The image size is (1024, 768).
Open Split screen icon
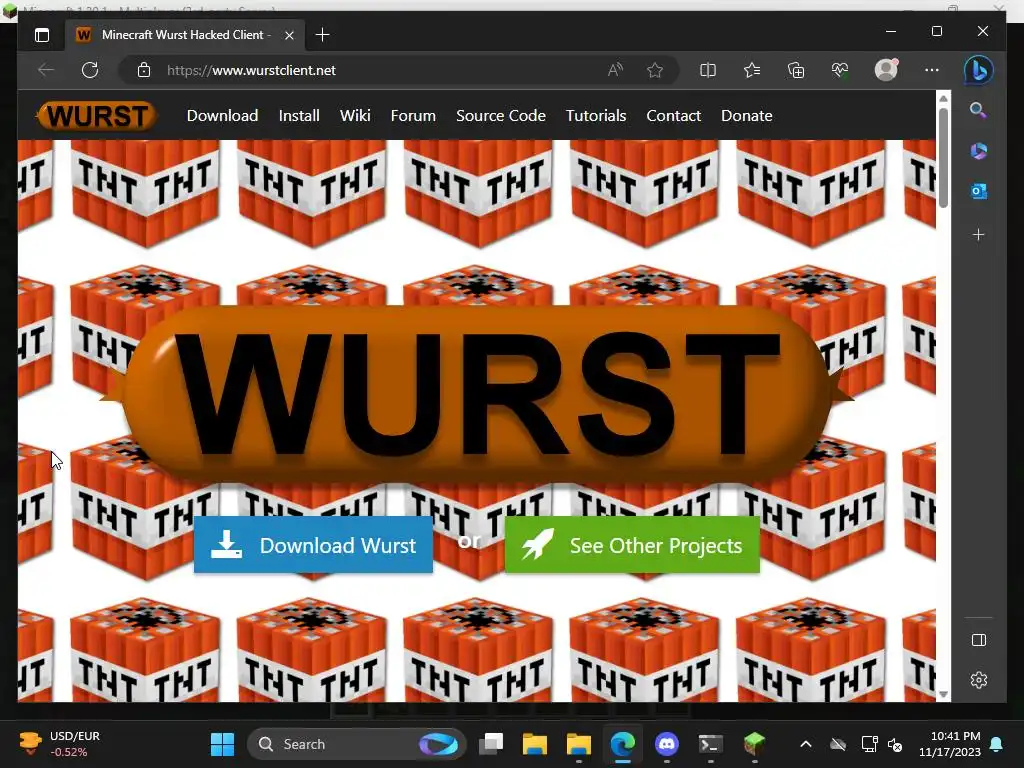point(708,70)
